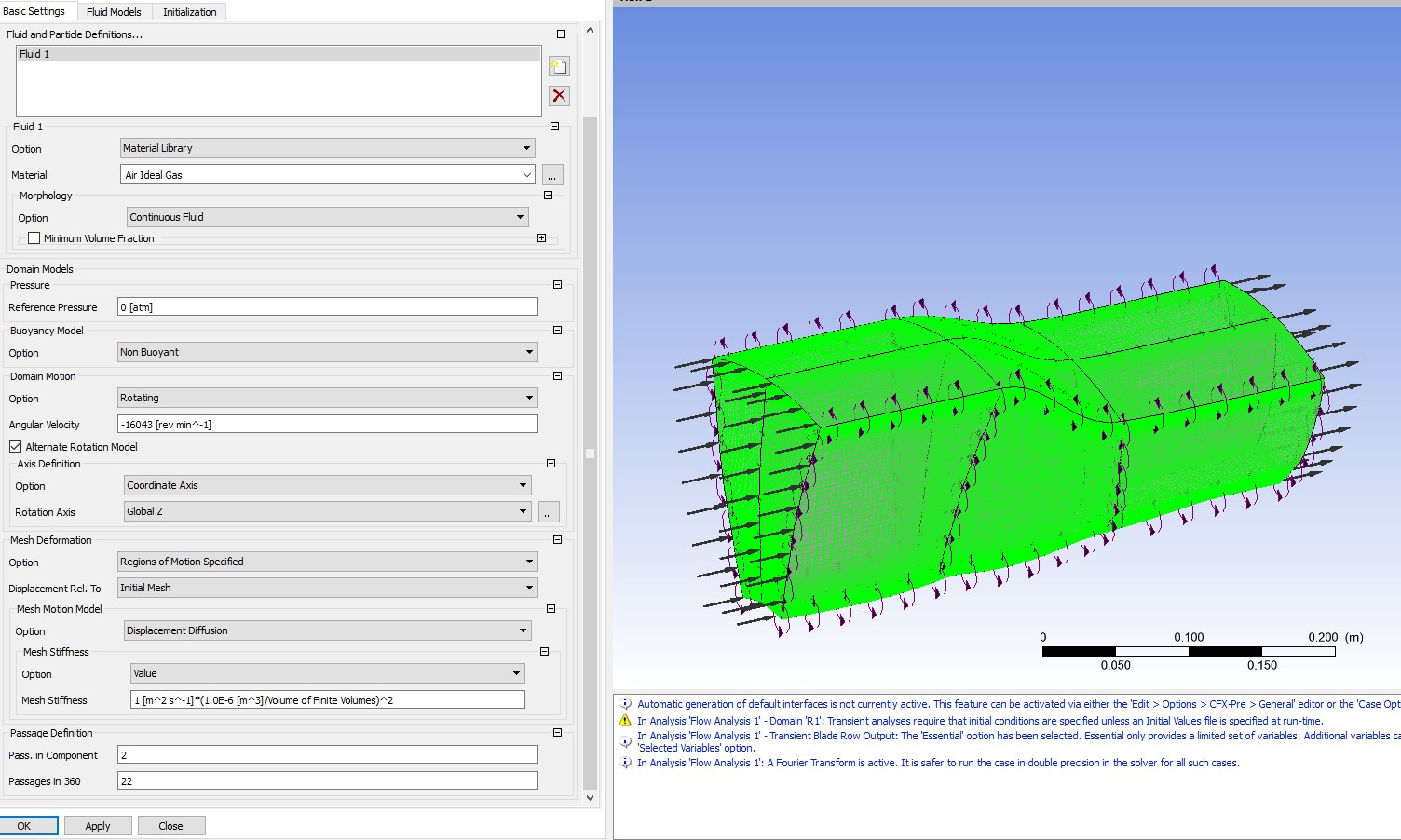
Task: Open axis picker ellipsis beside Rotation Axis
Action: pyautogui.click(x=549, y=511)
